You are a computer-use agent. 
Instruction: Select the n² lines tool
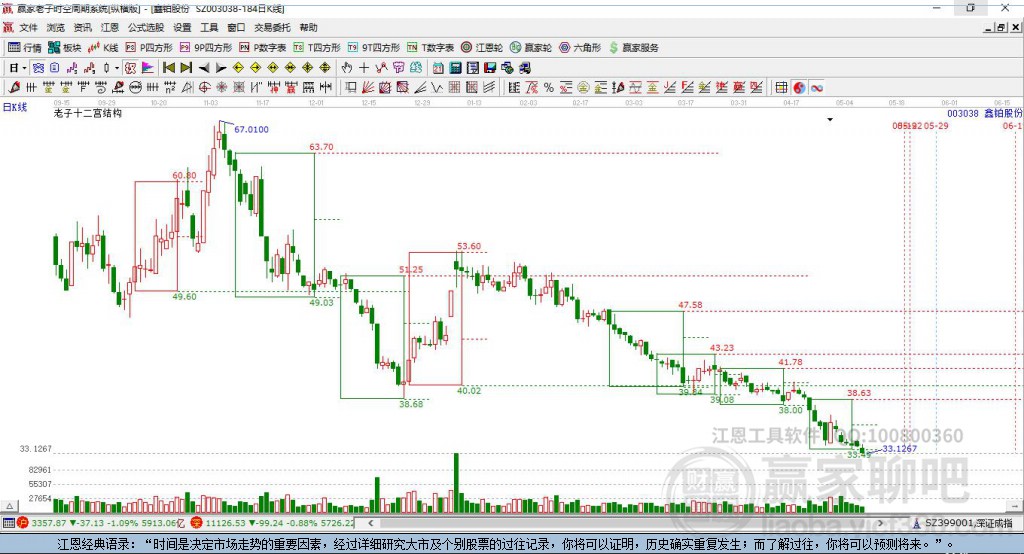point(170,88)
